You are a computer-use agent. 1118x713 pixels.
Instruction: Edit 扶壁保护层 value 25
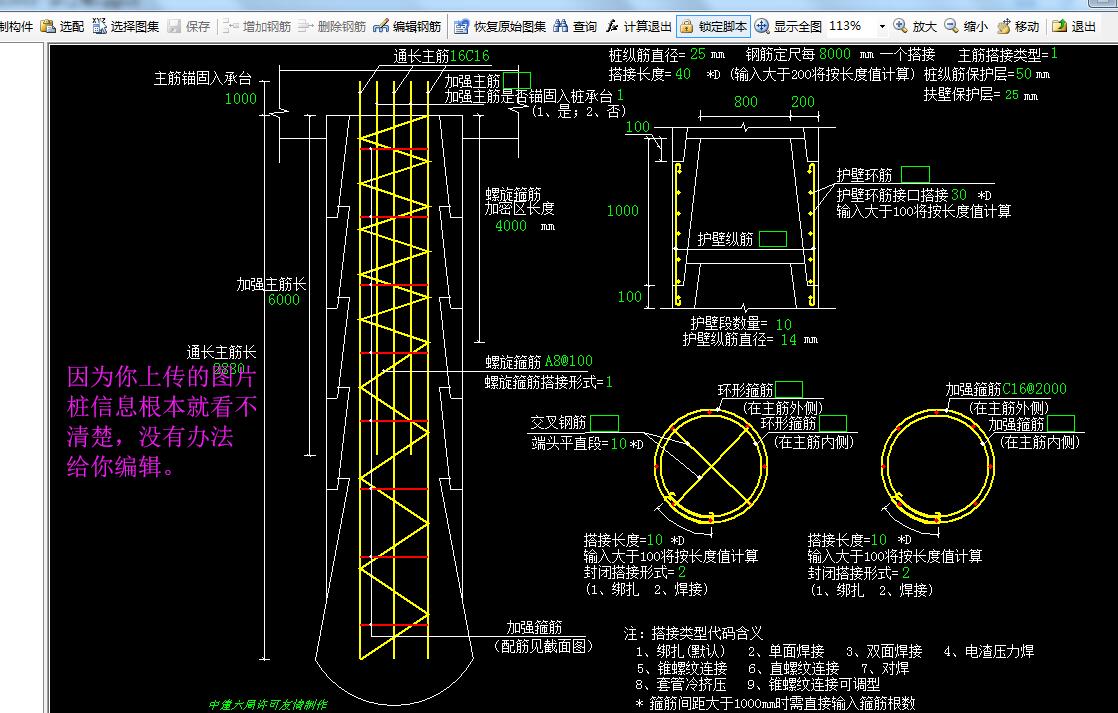(1012, 94)
